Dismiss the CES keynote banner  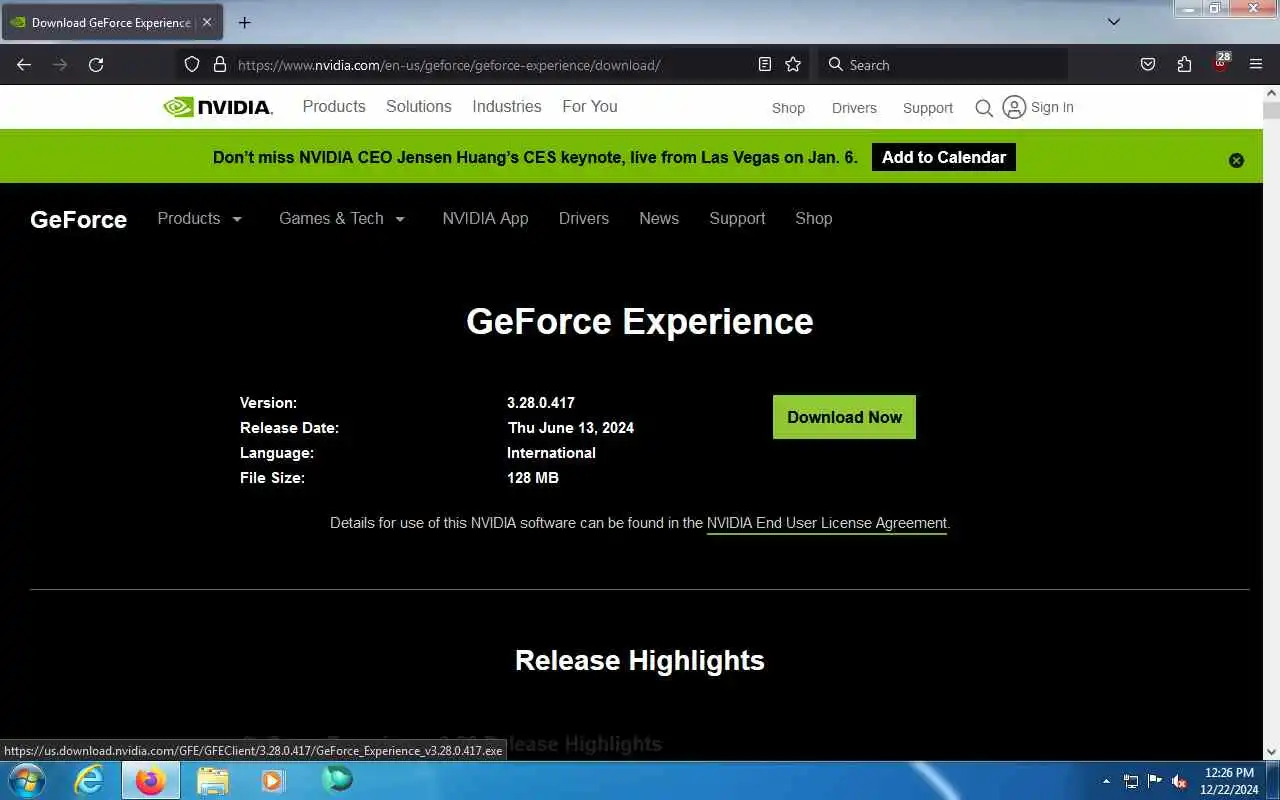click(1236, 160)
